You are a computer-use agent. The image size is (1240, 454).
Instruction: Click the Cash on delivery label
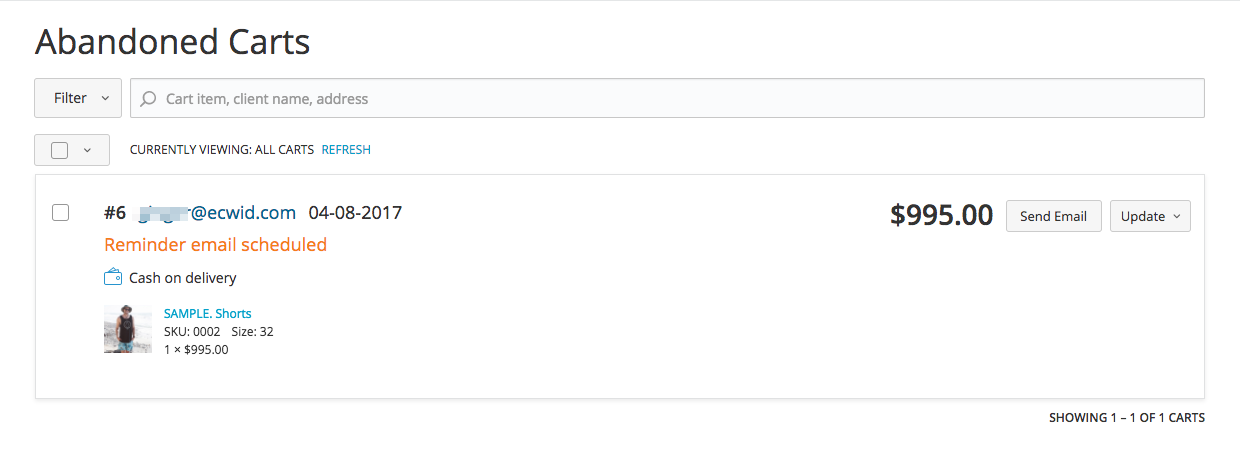pos(183,278)
